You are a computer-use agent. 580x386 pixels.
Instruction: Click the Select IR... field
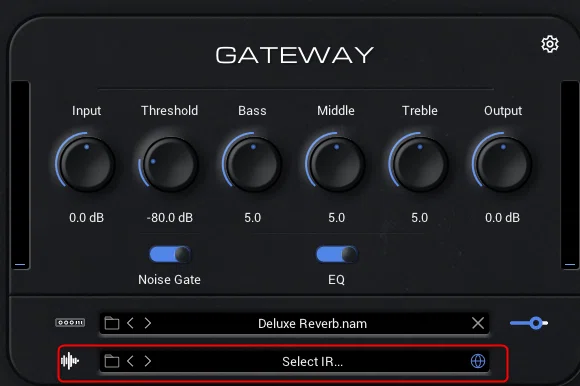coord(294,361)
